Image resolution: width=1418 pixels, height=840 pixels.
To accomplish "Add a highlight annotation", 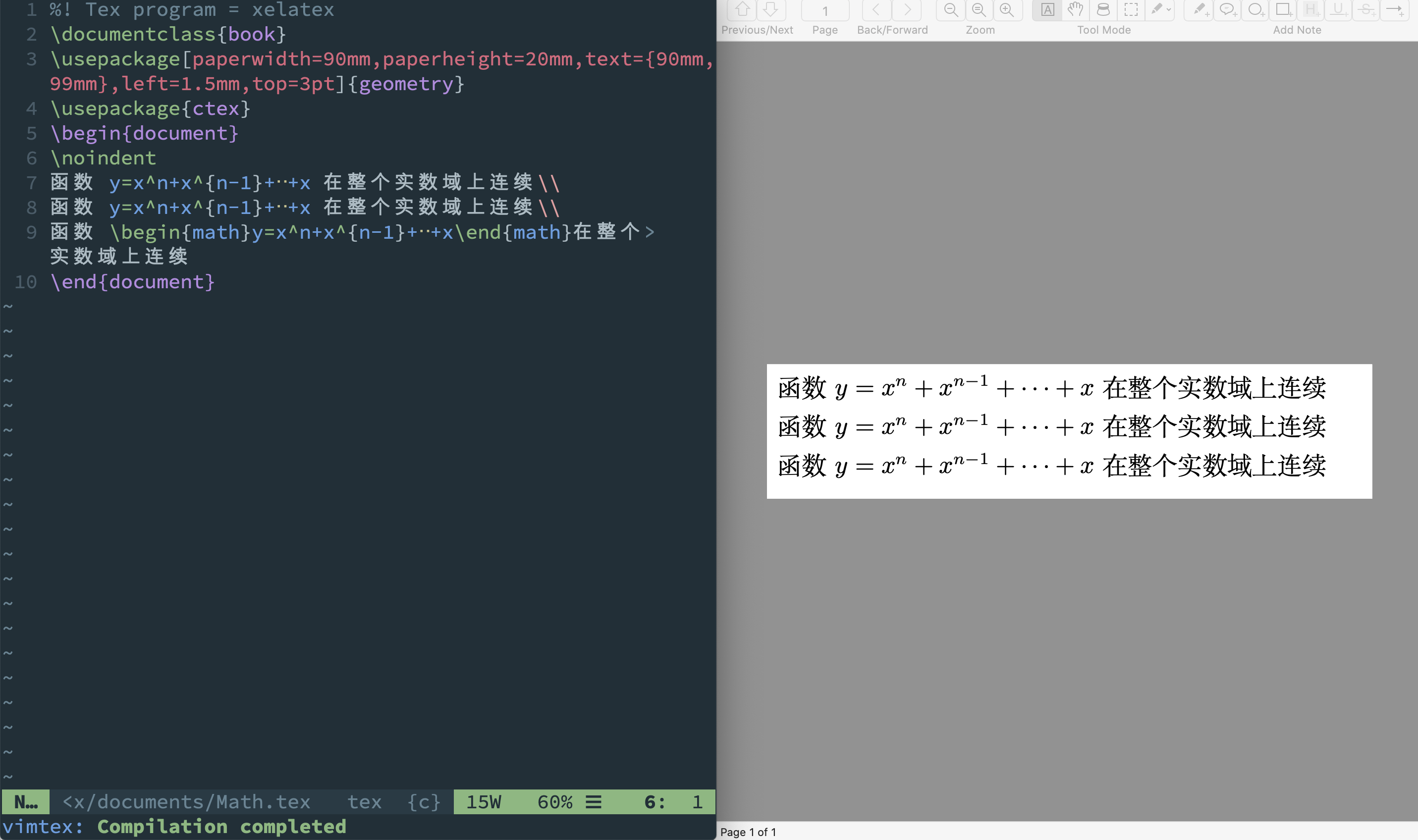I will tap(1311, 9).
